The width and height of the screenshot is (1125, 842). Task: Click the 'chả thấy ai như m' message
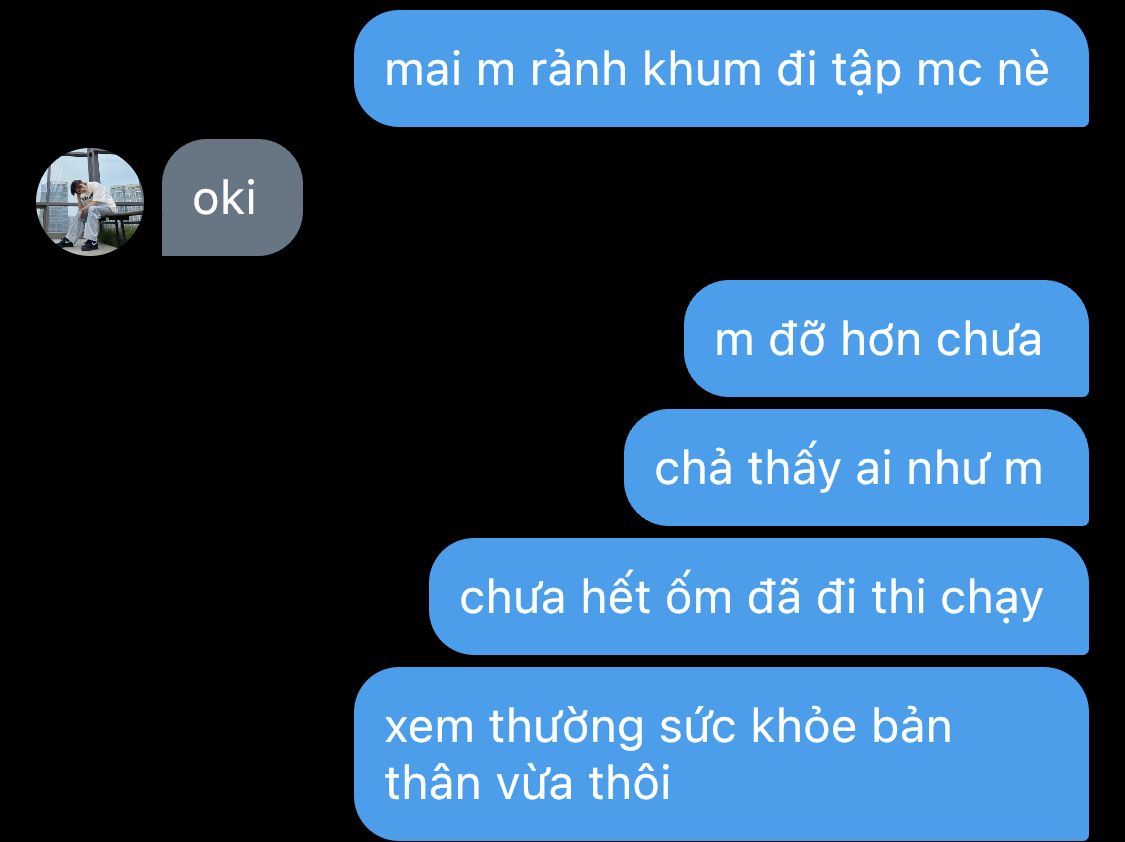[857, 468]
